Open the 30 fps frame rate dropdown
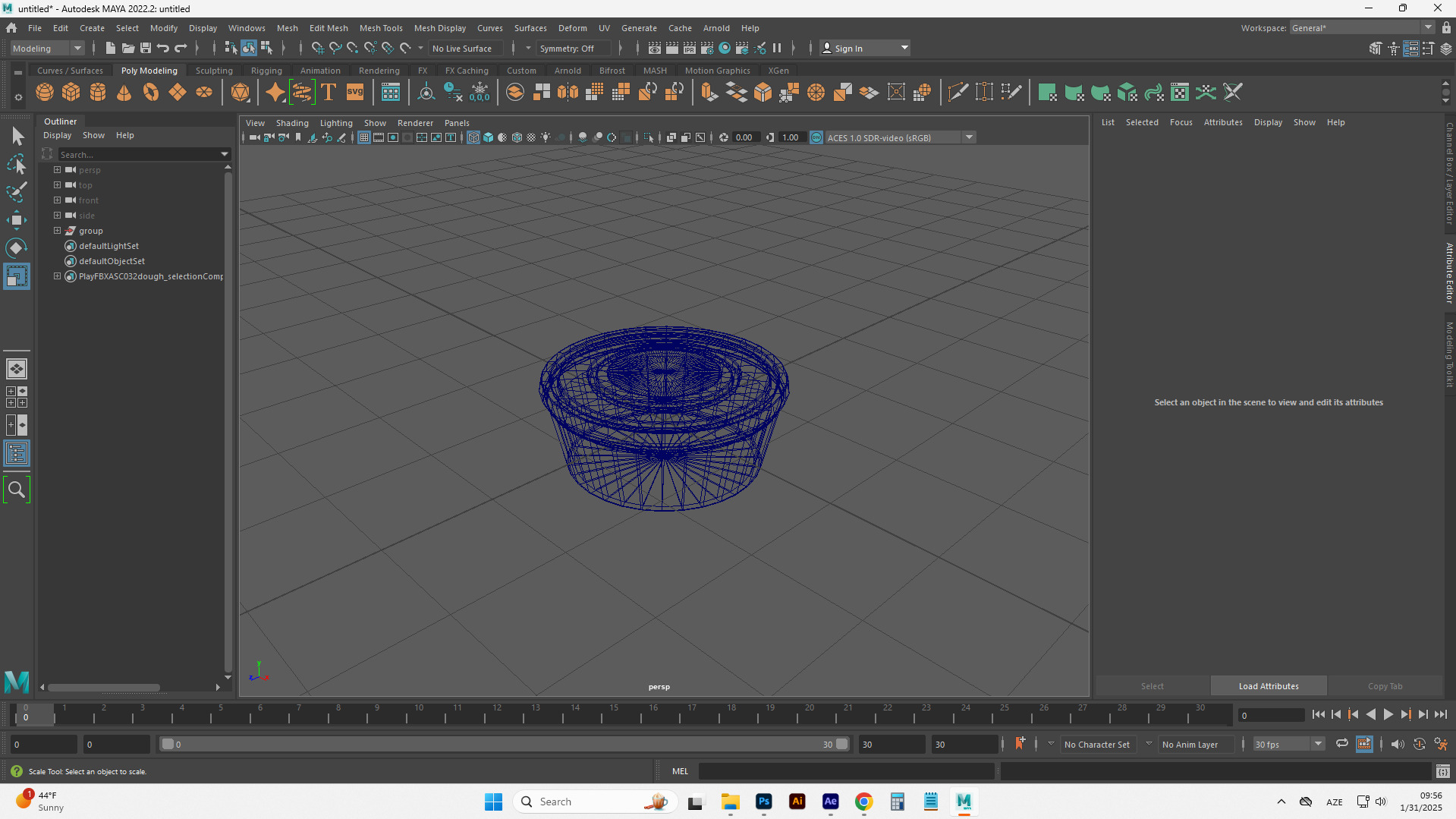Screen dimensions: 1456x819 tap(1289, 744)
